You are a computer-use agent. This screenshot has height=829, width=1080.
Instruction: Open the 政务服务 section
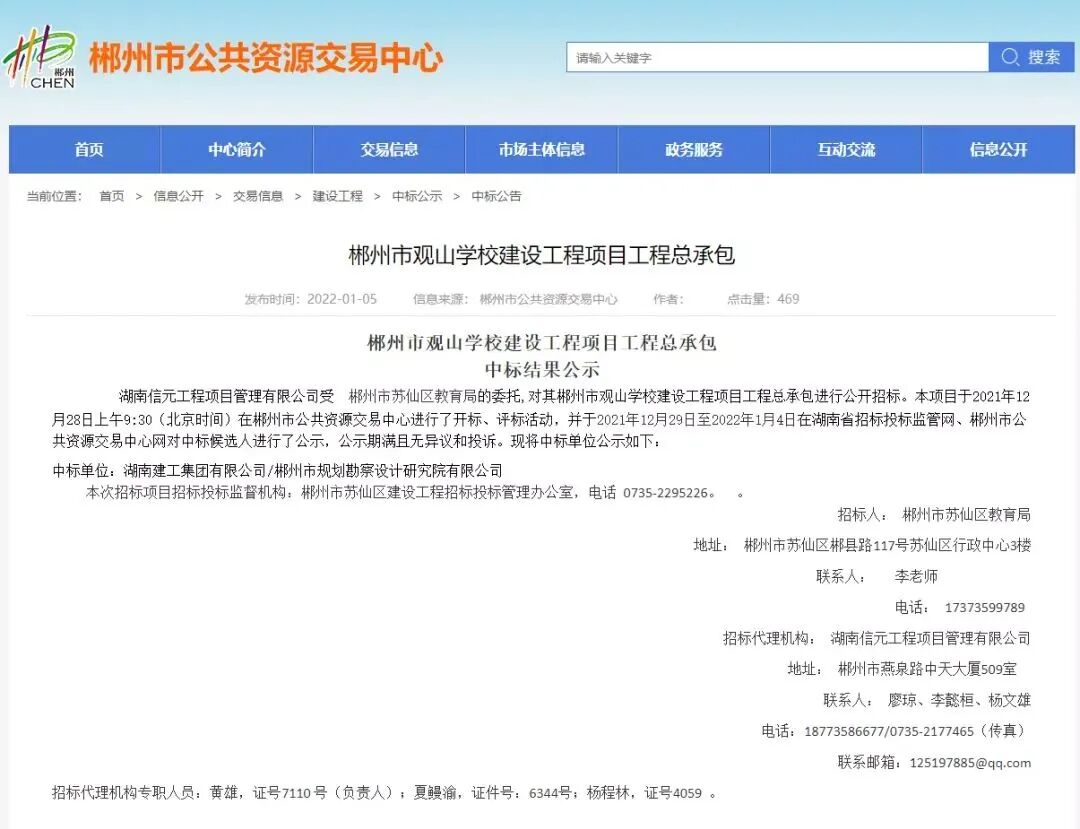coord(693,149)
